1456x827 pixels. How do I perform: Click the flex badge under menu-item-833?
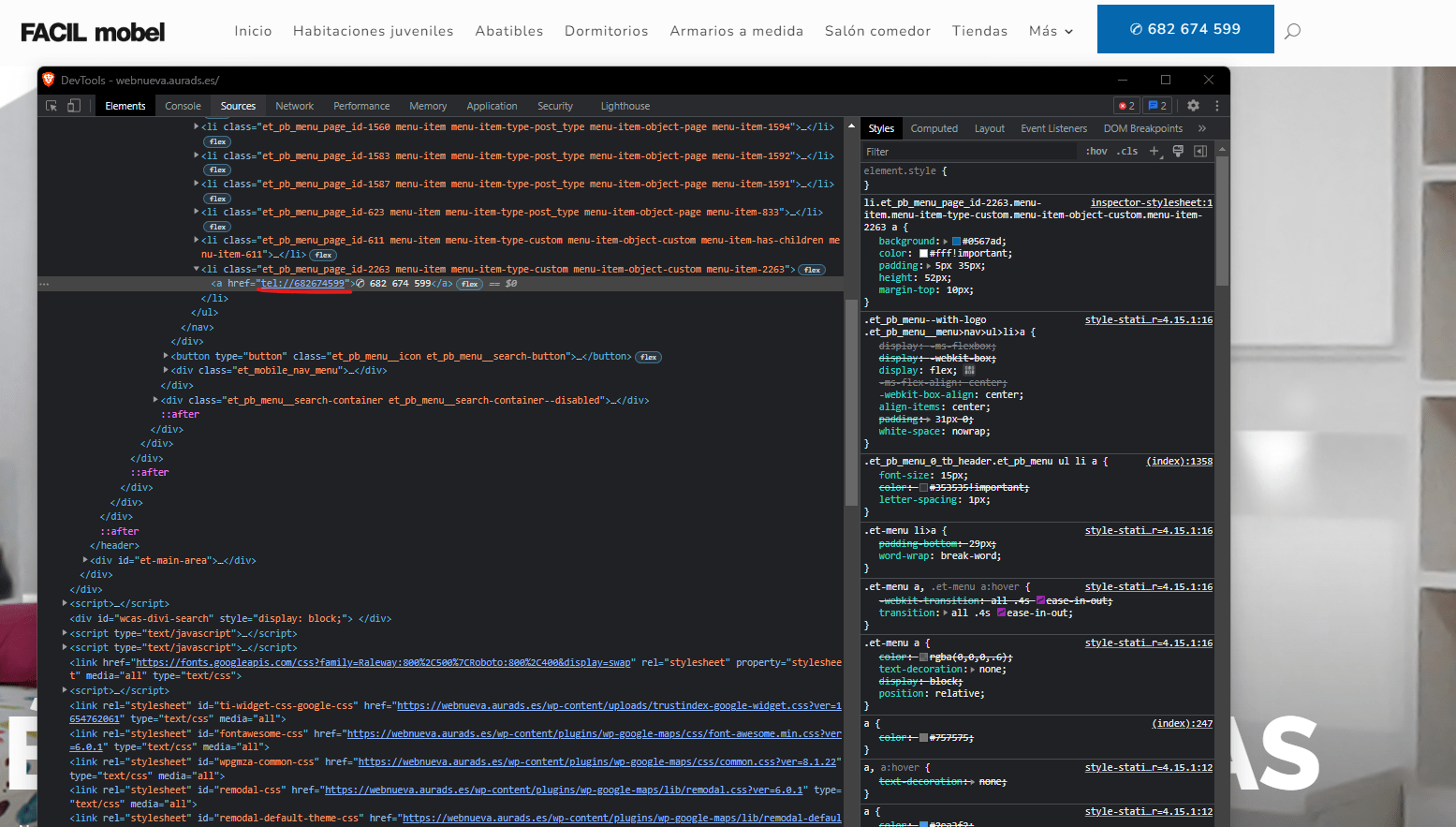click(218, 227)
